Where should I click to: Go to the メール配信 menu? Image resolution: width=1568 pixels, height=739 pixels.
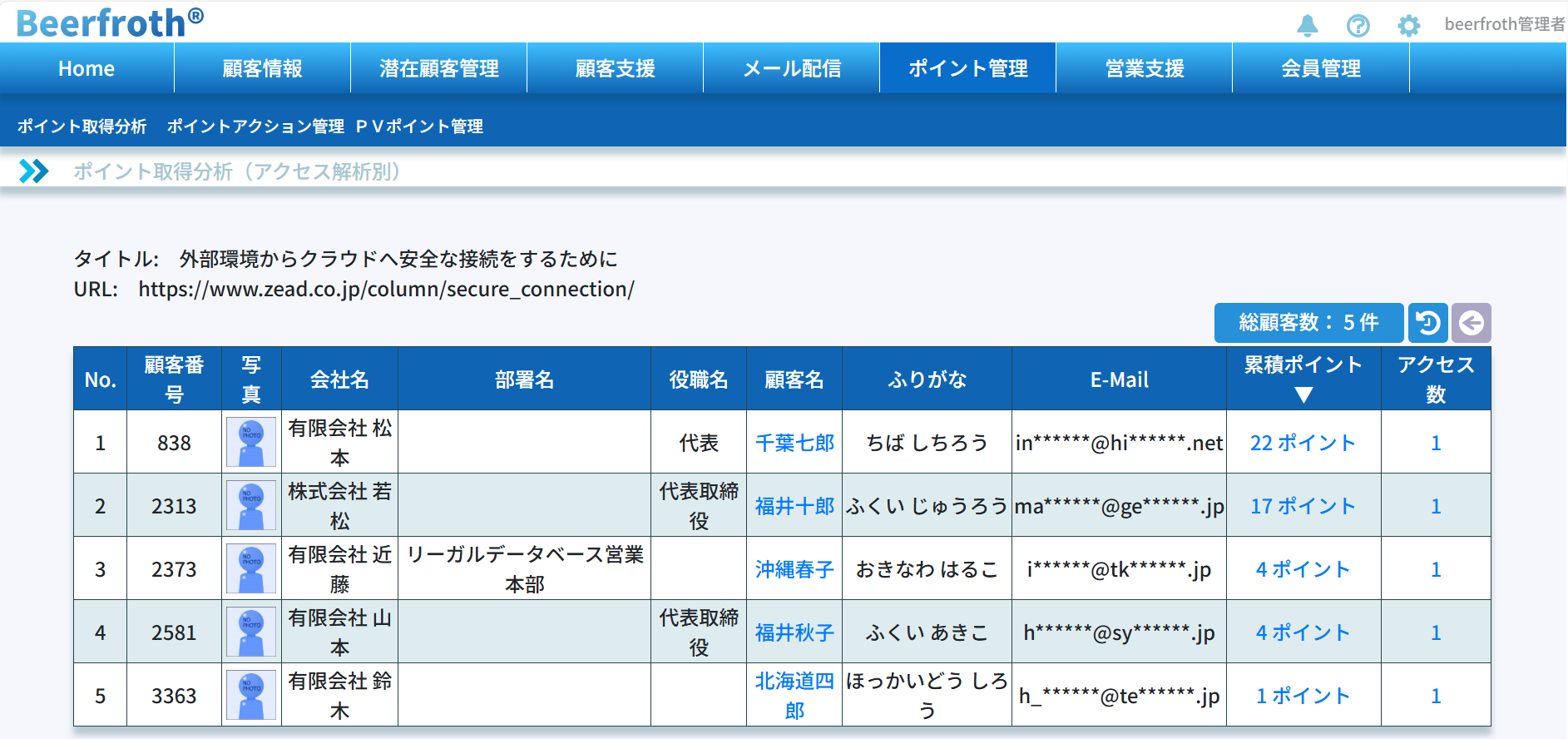(x=791, y=68)
